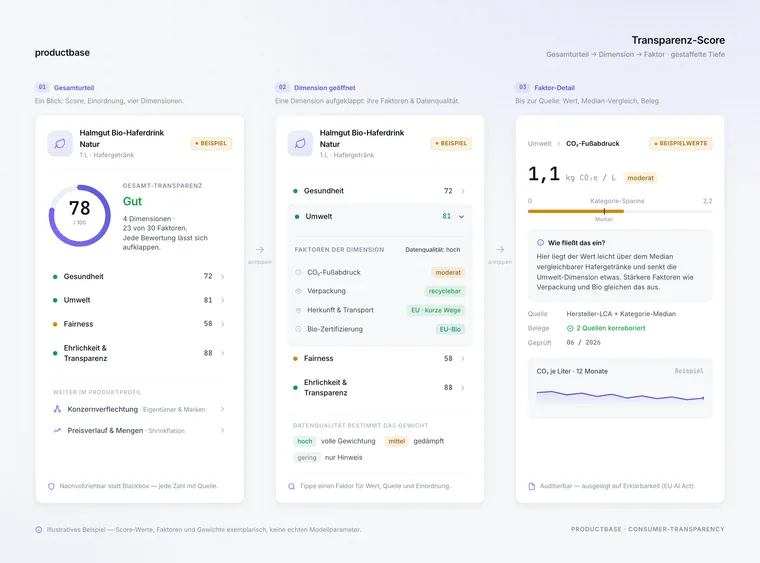Click the productbase logo
The width and height of the screenshot is (760, 563).
[62, 52]
